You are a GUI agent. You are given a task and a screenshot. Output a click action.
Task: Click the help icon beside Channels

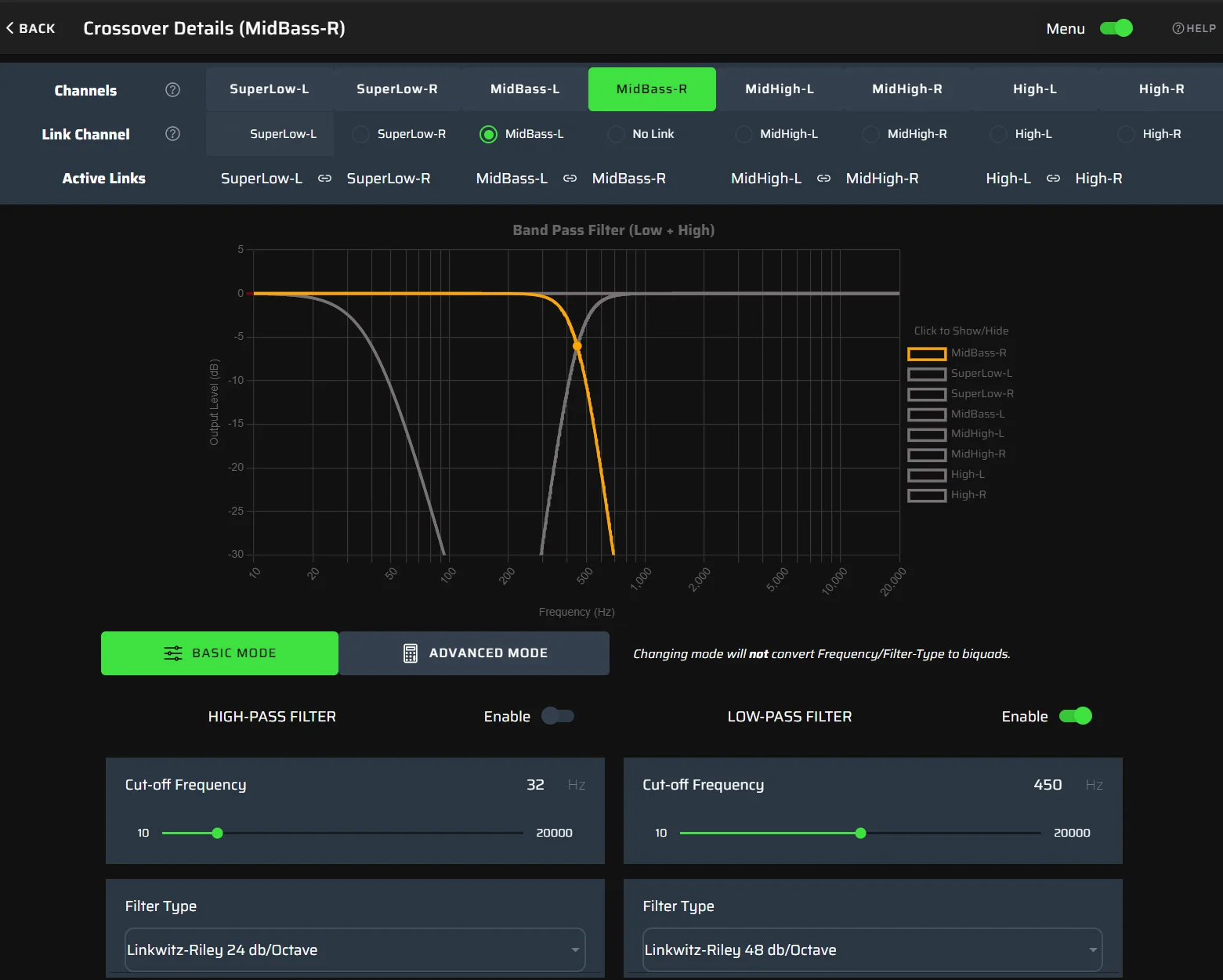tap(172, 90)
